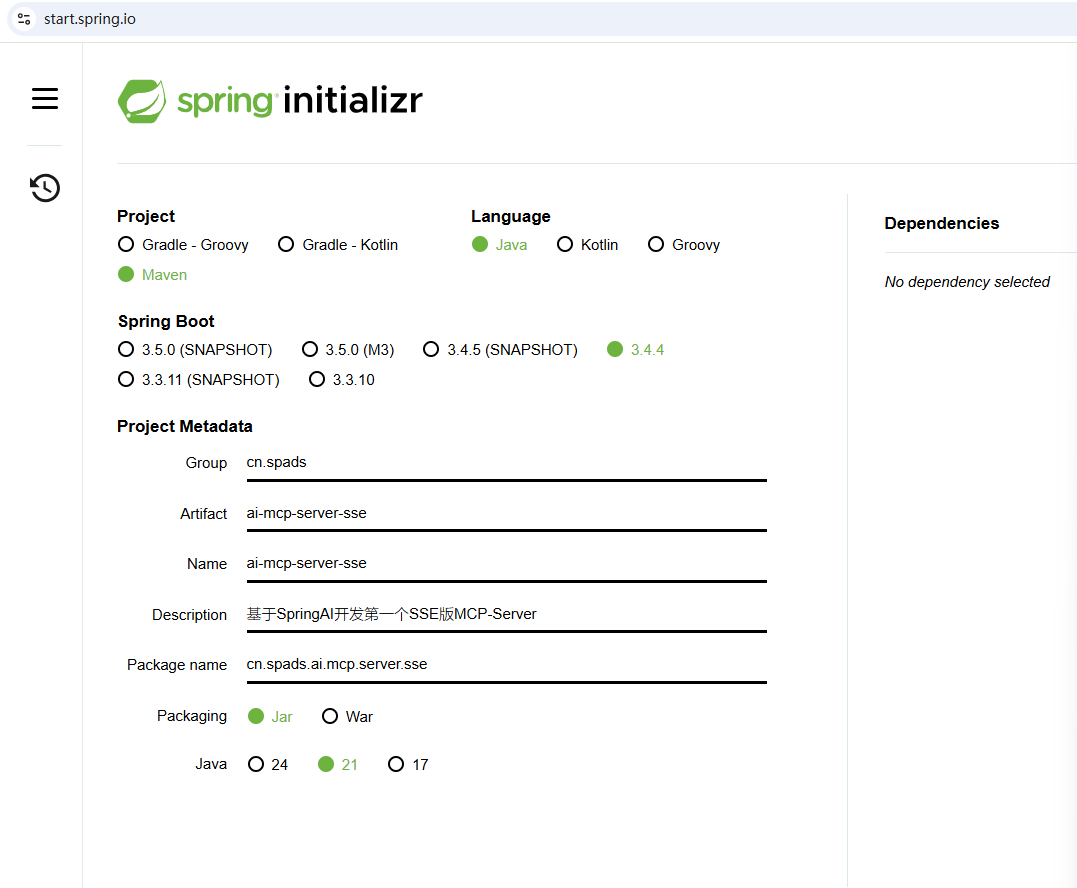Click the Package name input field
Screen dimensions: 1077x888
[x=506, y=665]
